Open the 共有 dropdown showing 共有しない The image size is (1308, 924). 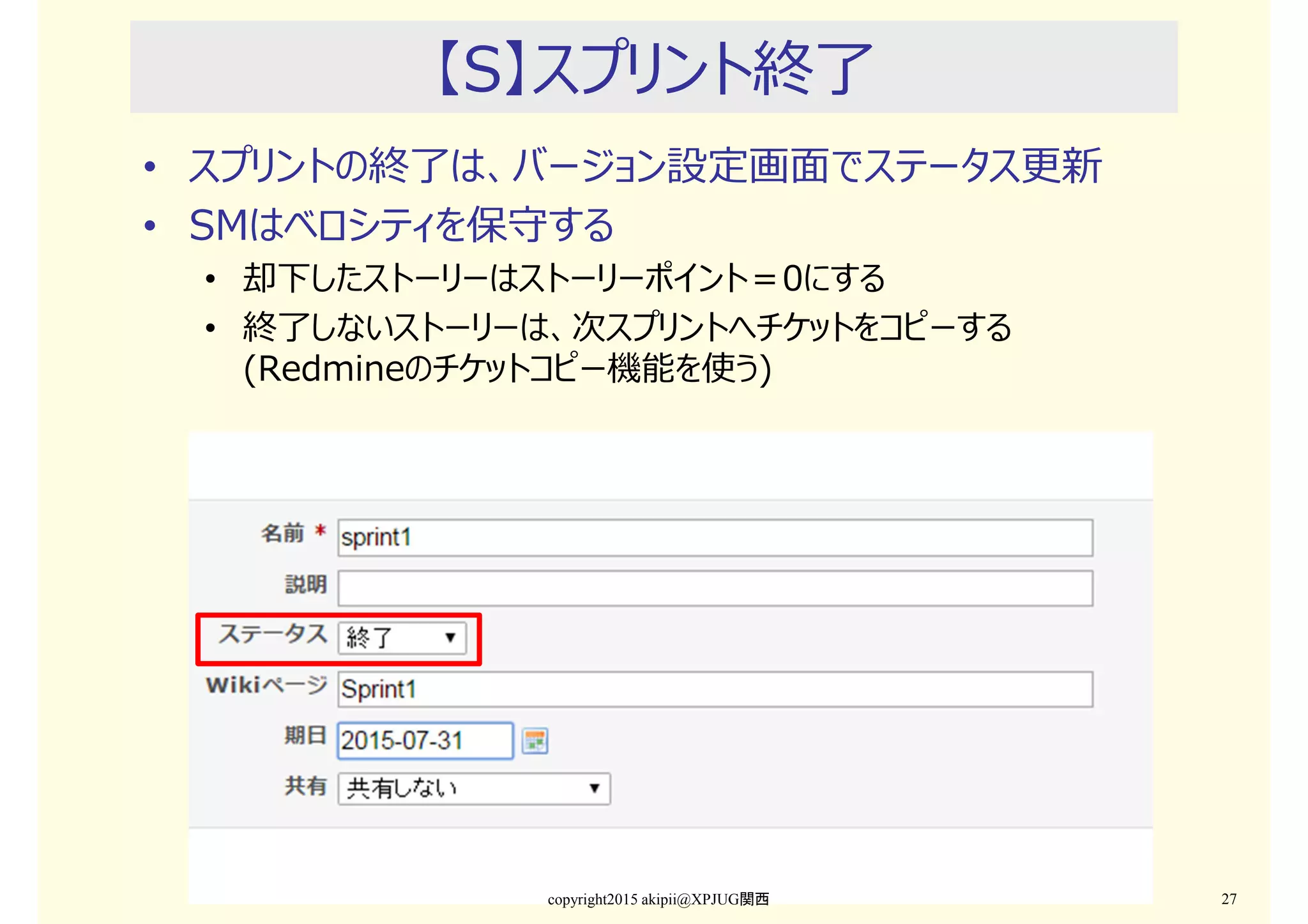click(474, 789)
